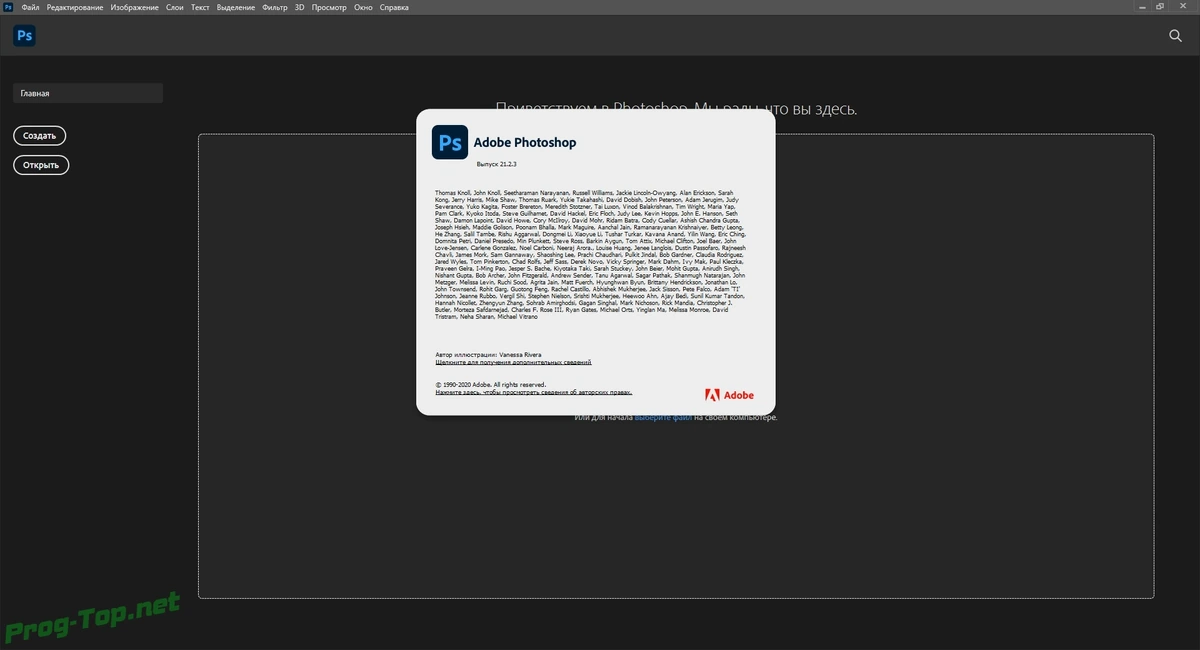Image resolution: width=1200 pixels, height=650 pixels.
Task: Open the search magnifier icon
Action: click(1176, 36)
